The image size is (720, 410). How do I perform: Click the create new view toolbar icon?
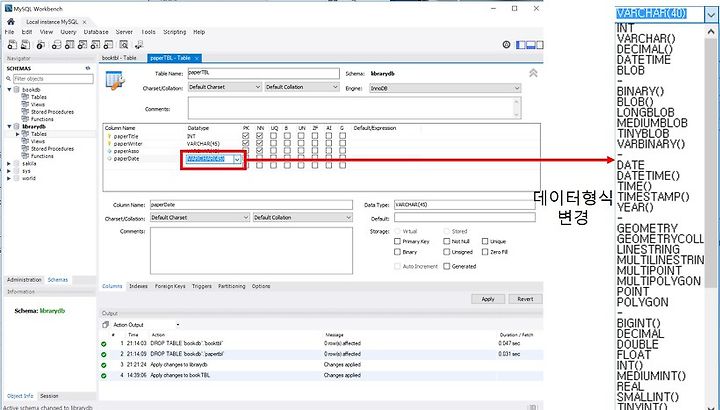coord(83,45)
